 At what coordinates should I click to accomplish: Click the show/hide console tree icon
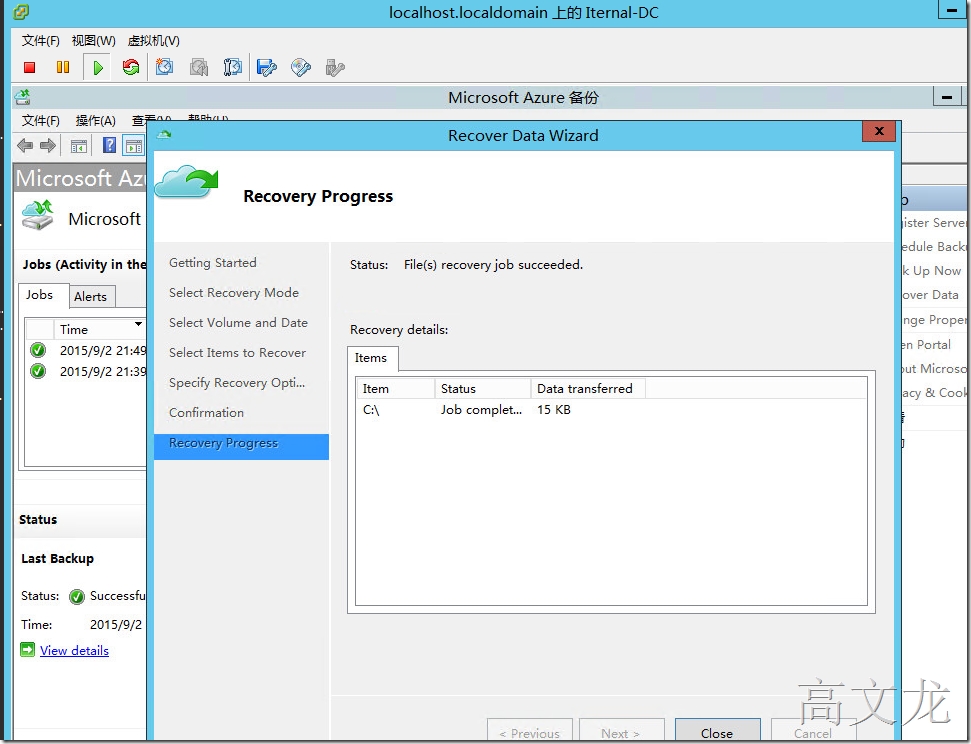pos(79,147)
